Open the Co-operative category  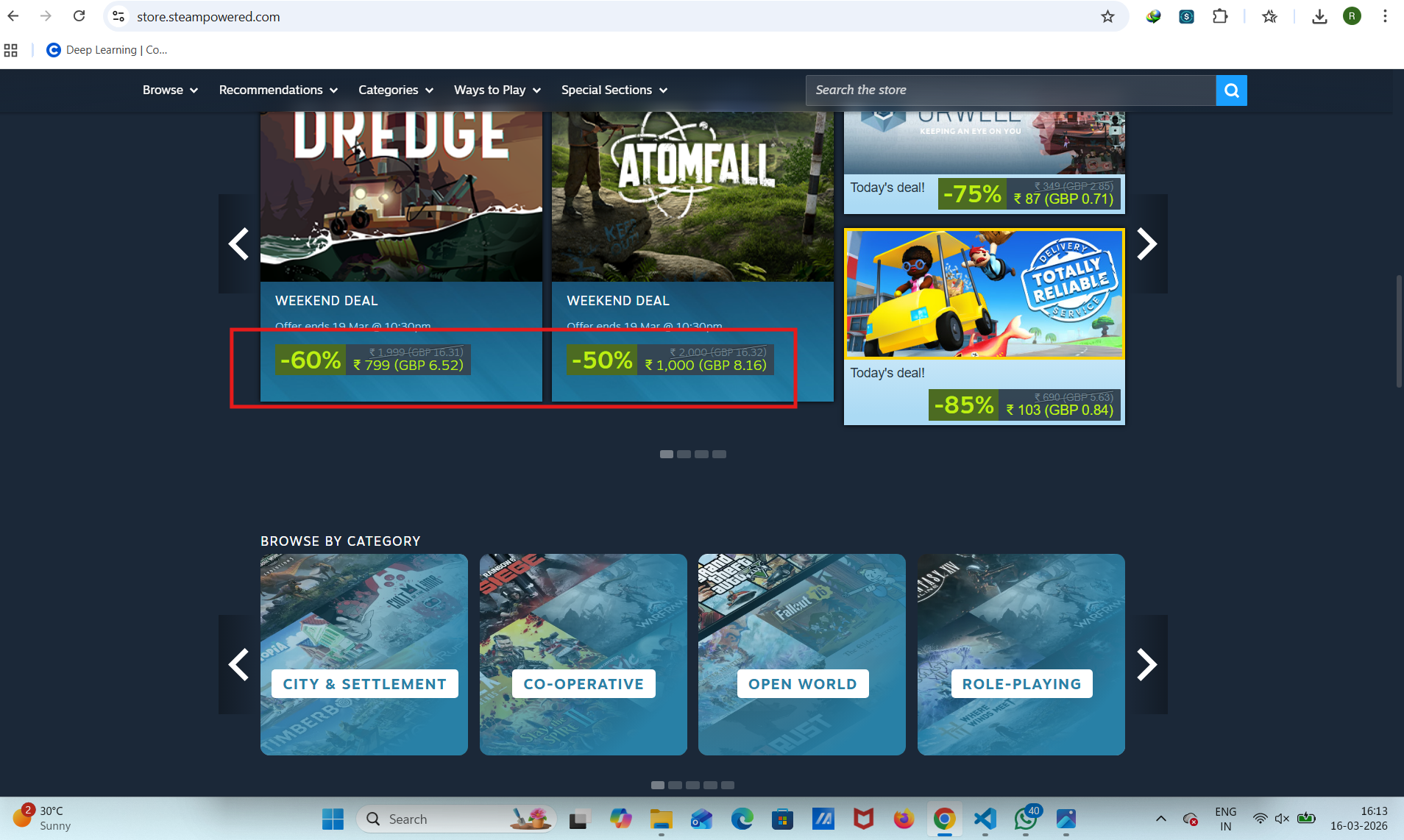coord(584,655)
